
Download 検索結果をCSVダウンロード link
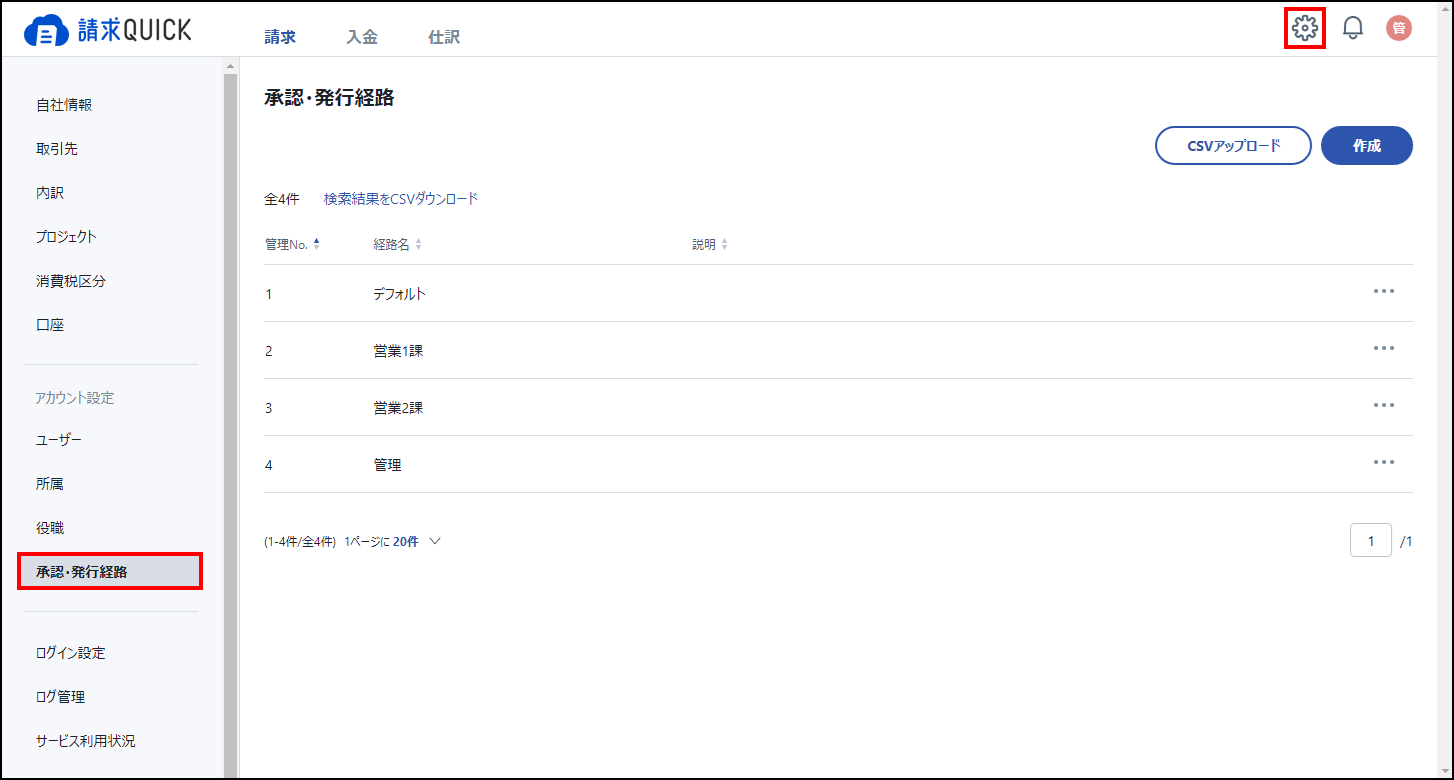click(x=401, y=199)
